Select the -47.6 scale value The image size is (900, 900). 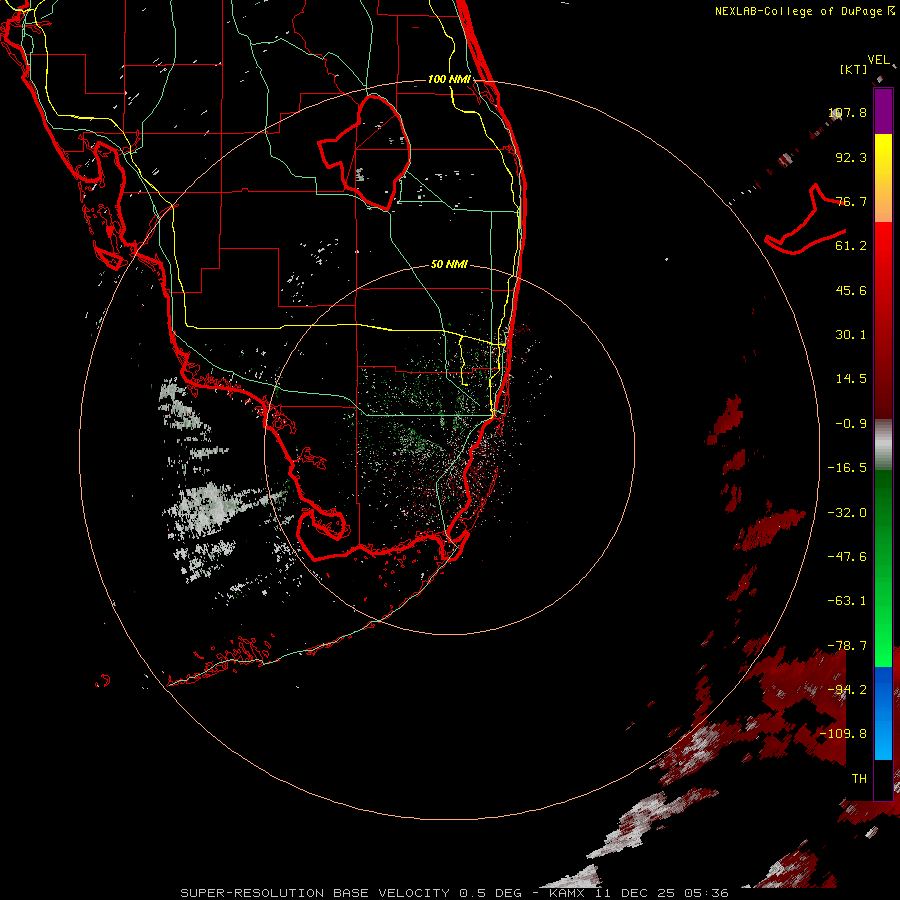(847, 557)
